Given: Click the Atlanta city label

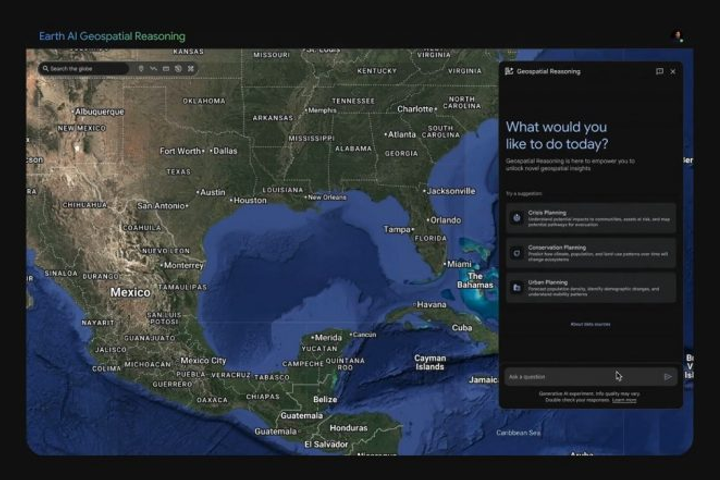Looking at the screenshot, I should point(400,135).
